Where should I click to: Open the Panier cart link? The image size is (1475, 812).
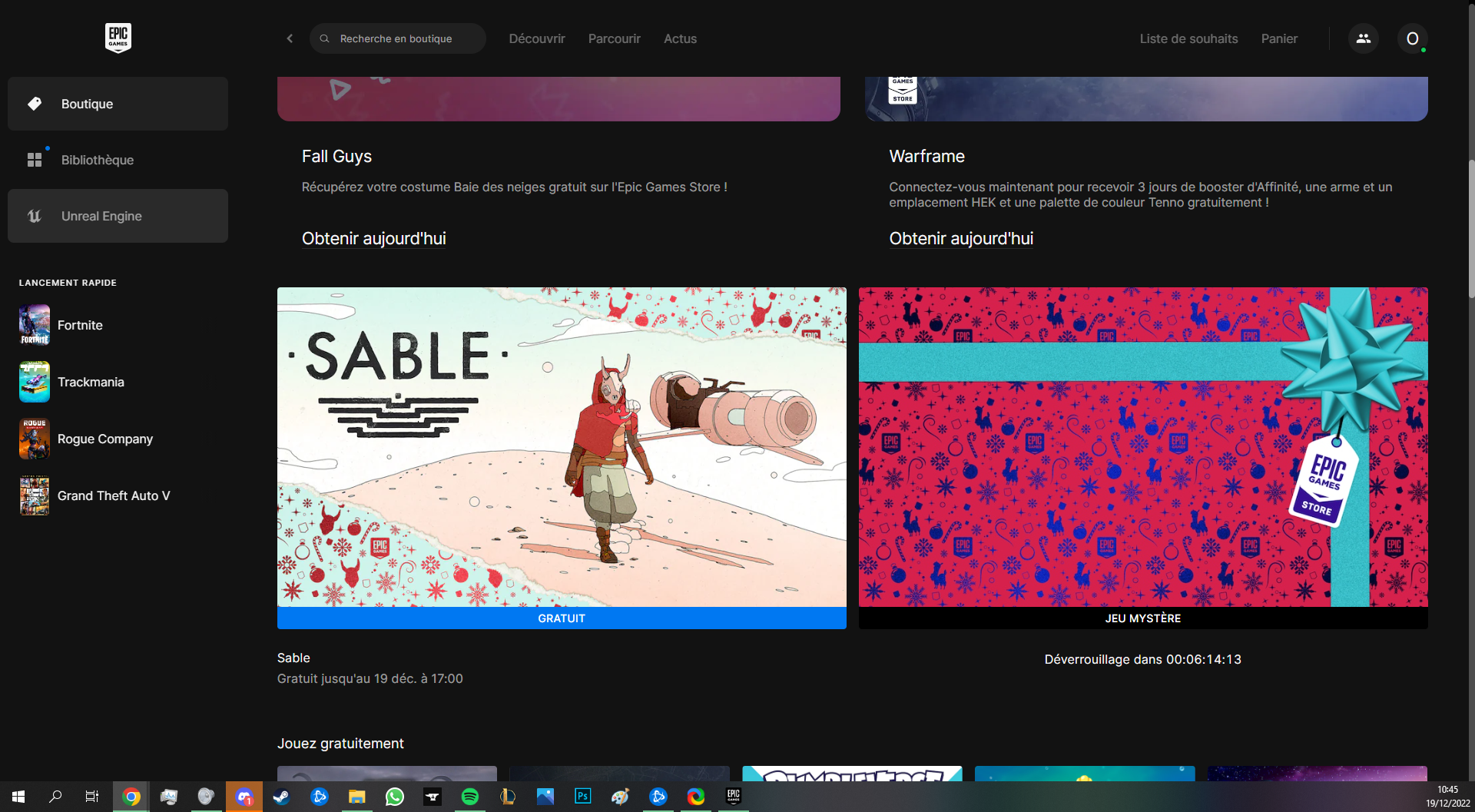point(1279,38)
